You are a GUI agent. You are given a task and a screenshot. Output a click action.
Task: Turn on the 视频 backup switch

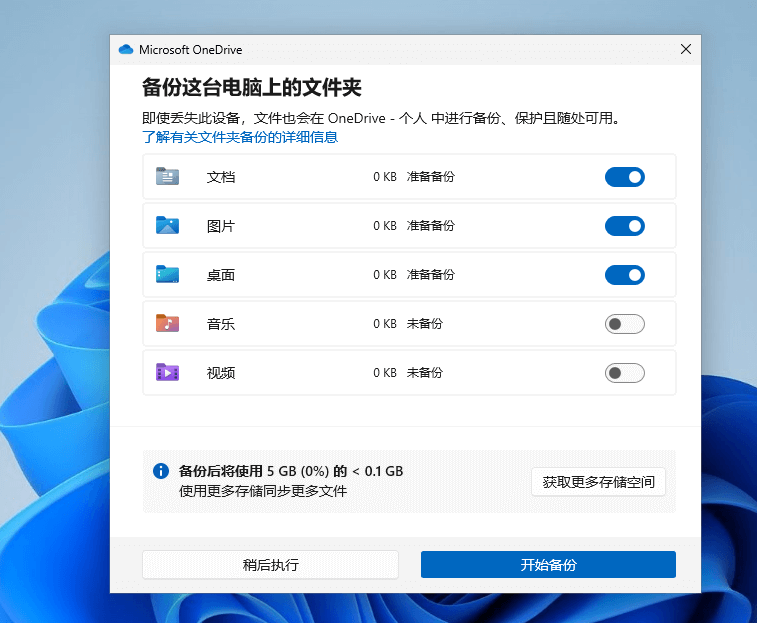tap(624, 373)
